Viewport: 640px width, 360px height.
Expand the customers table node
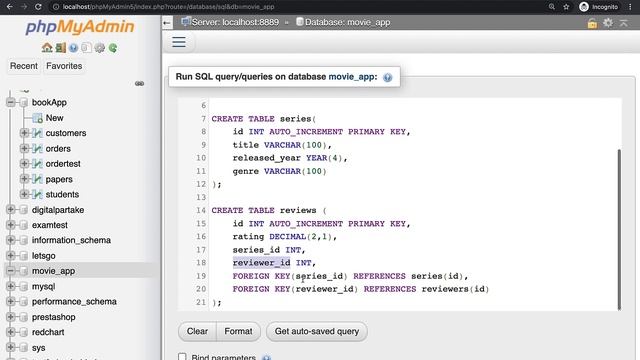[x=24, y=133]
